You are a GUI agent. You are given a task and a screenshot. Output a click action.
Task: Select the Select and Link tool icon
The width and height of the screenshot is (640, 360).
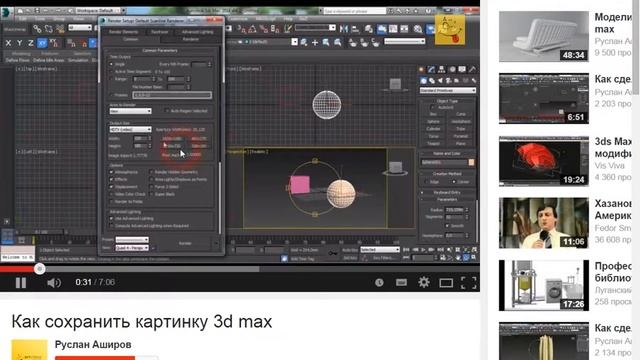pyautogui.click(x=37, y=29)
